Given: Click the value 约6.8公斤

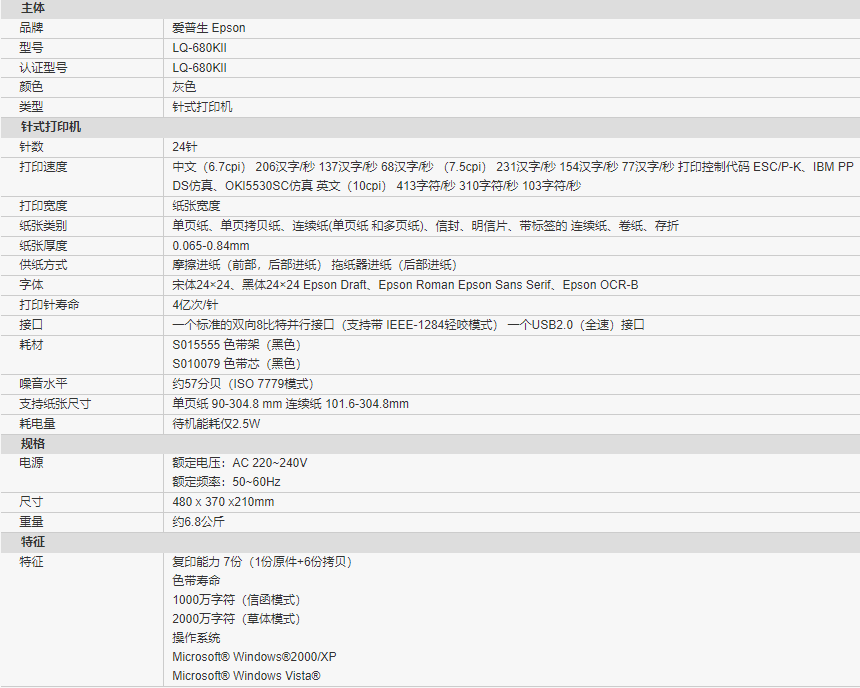Looking at the screenshot, I should pos(199,522).
